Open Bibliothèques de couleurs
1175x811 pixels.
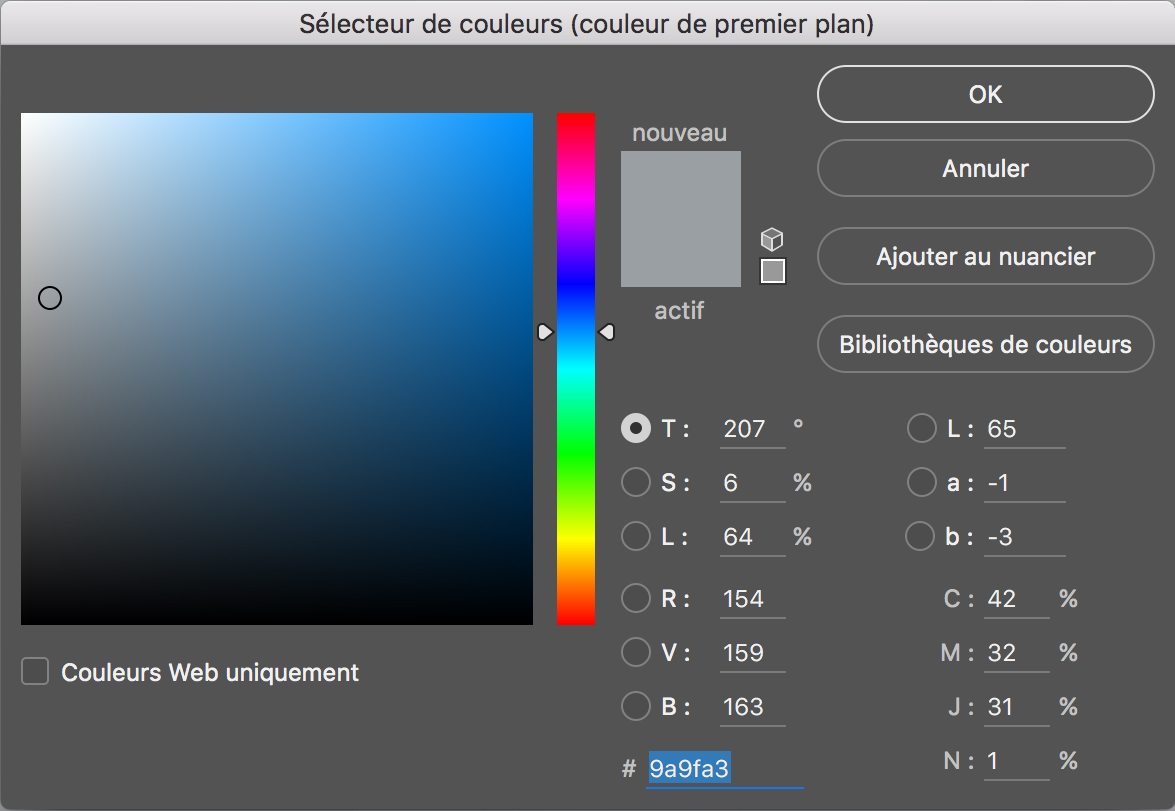point(985,345)
